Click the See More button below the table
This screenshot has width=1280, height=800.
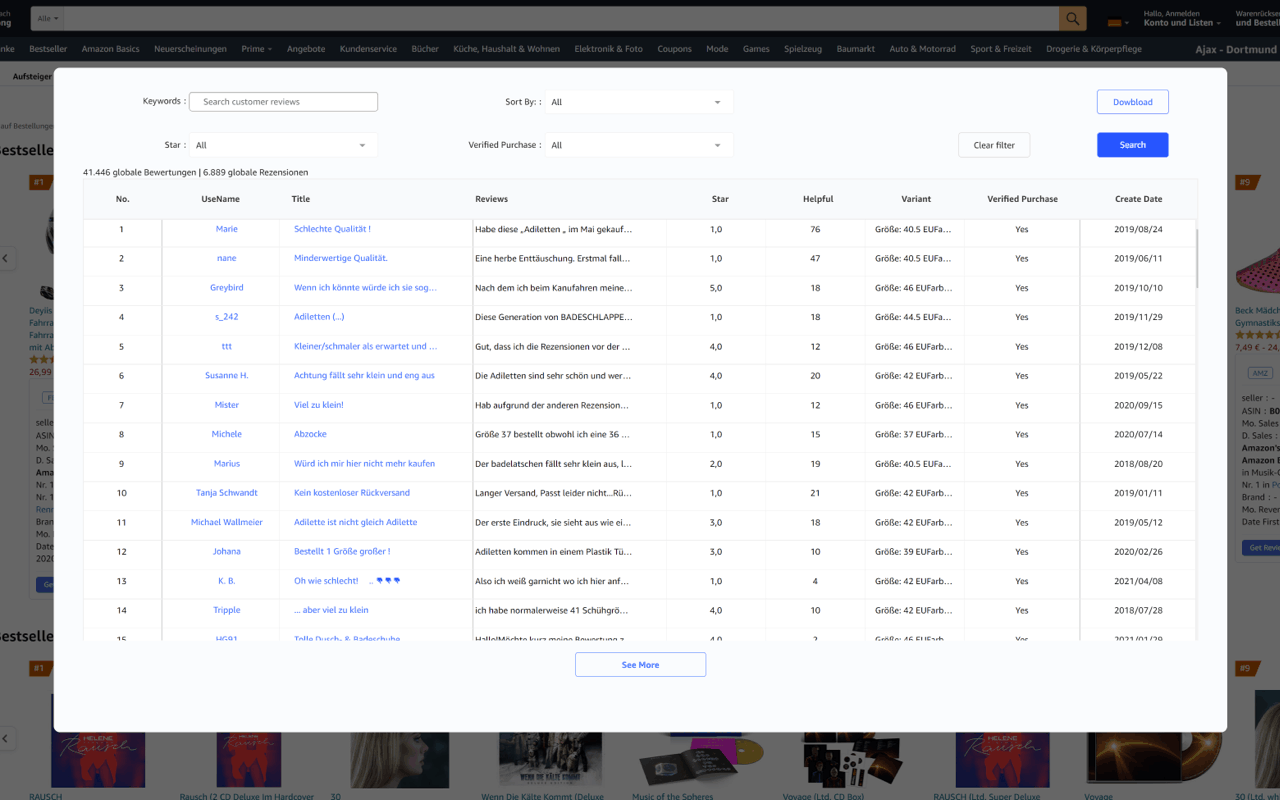point(640,664)
